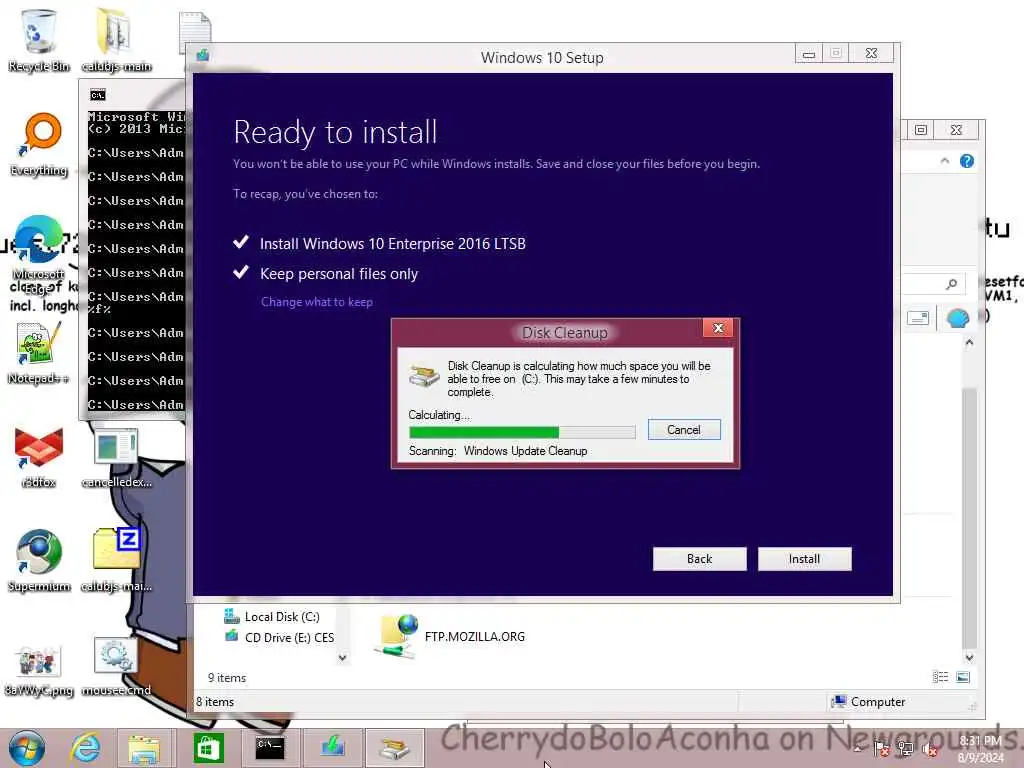Image resolution: width=1024 pixels, height=768 pixels.
Task: Select Local Disk (C:) in navigation pane
Action: 272,616
